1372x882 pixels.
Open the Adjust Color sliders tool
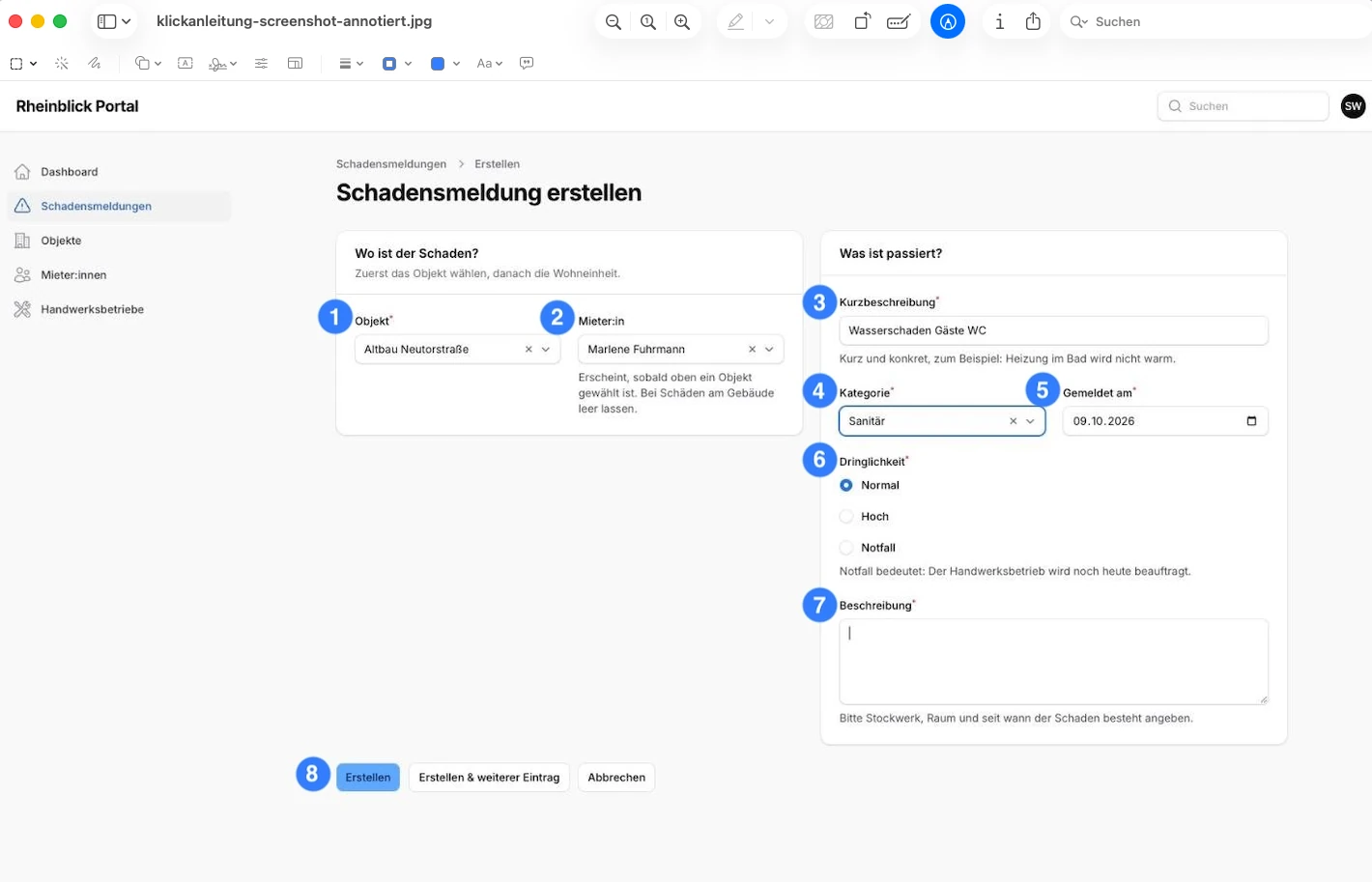(x=261, y=64)
